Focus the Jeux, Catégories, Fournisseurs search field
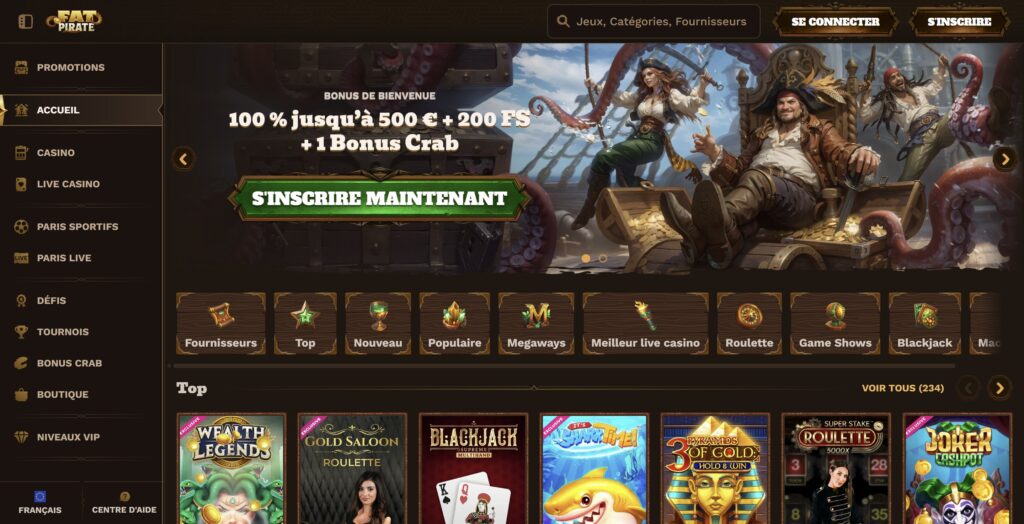Viewport: 1024px width, 524px height. (654, 22)
